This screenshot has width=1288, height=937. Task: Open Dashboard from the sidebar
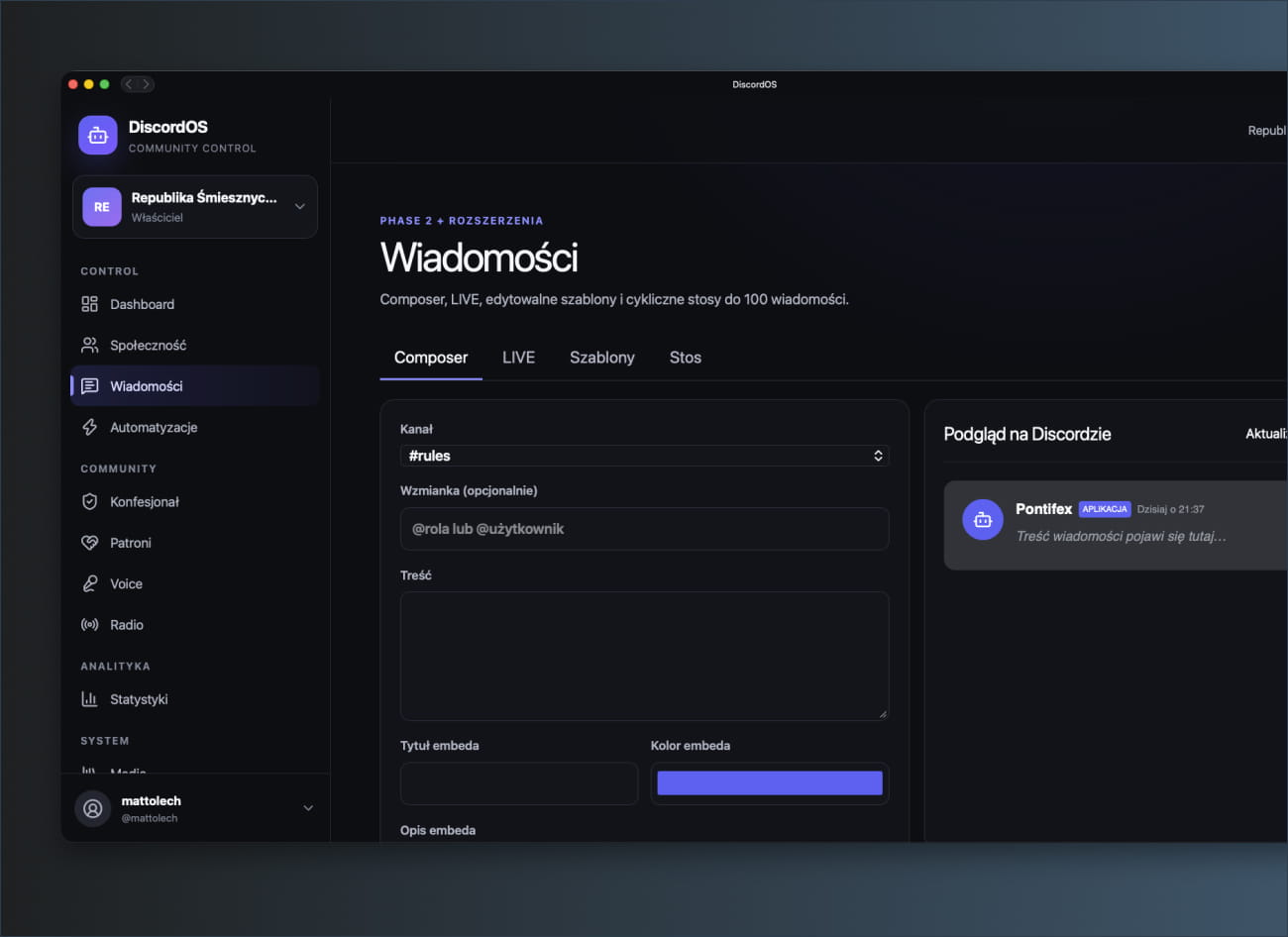tap(195, 304)
